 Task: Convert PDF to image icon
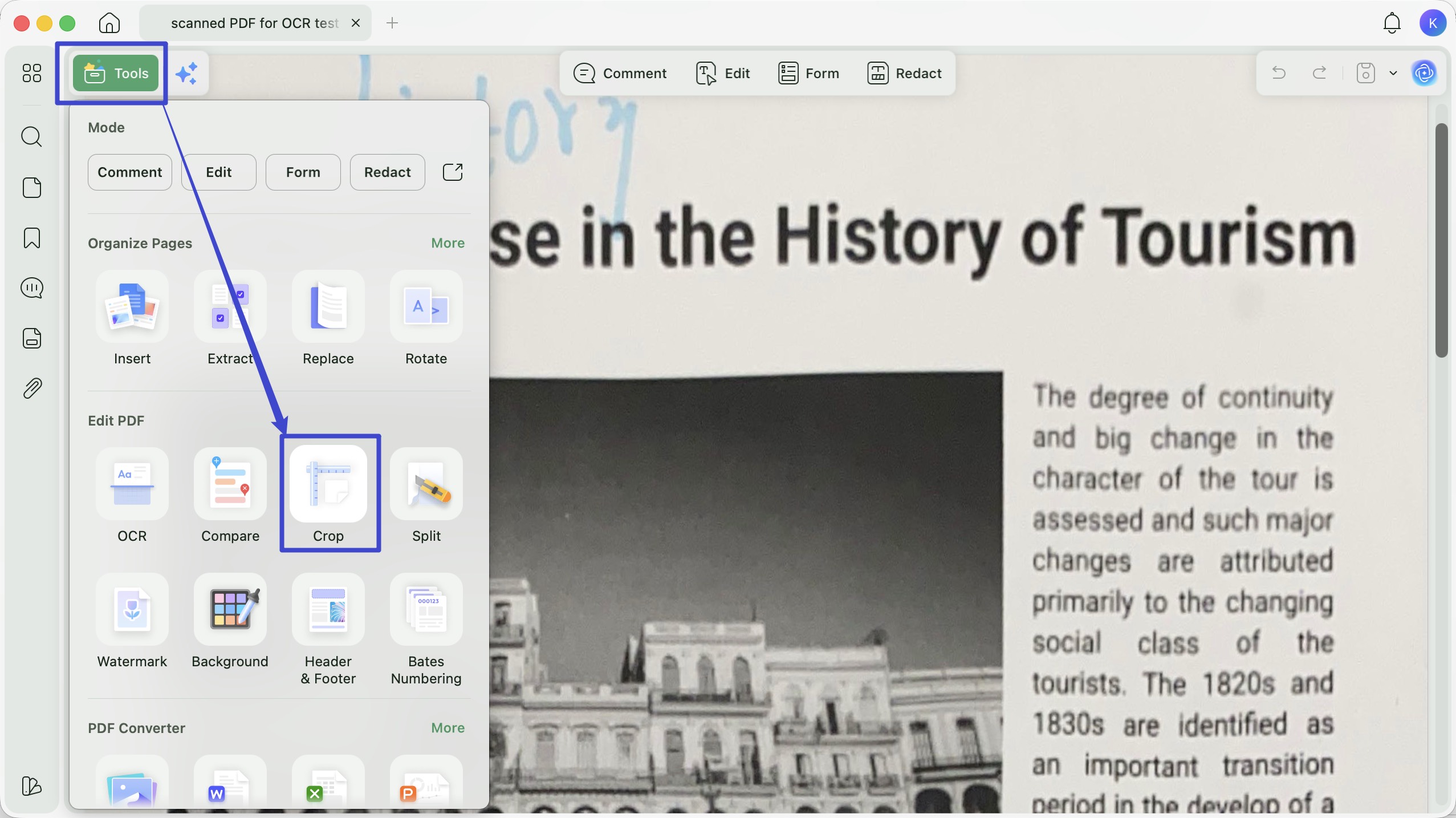click(132, 783)
